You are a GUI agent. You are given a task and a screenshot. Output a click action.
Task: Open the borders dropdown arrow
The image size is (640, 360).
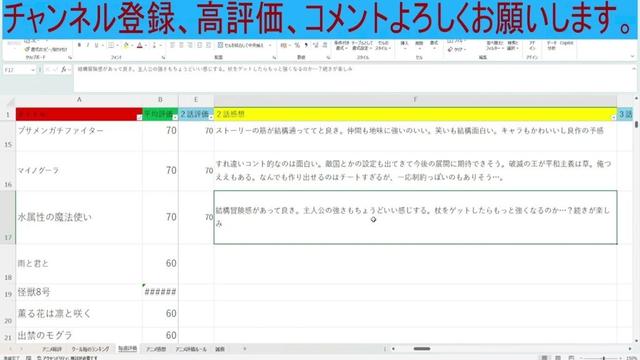117,45
